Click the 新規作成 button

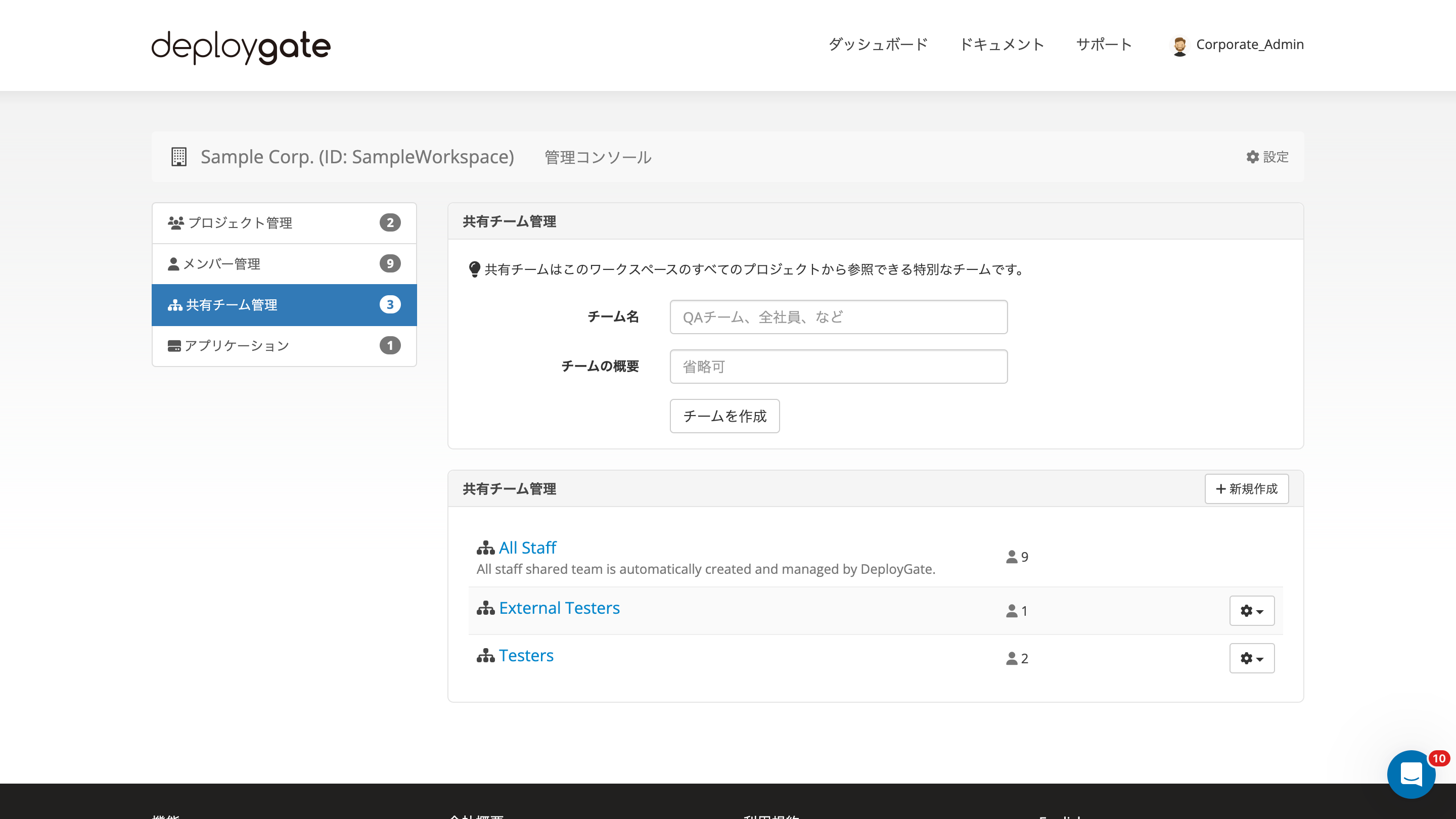click(x=1246, y=488)
